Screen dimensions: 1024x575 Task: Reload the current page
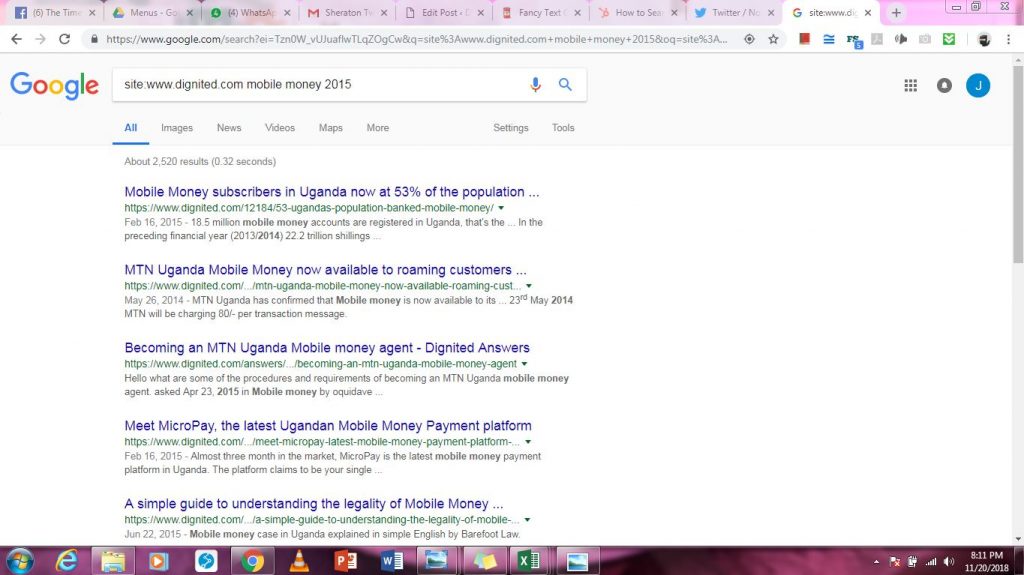64,39
